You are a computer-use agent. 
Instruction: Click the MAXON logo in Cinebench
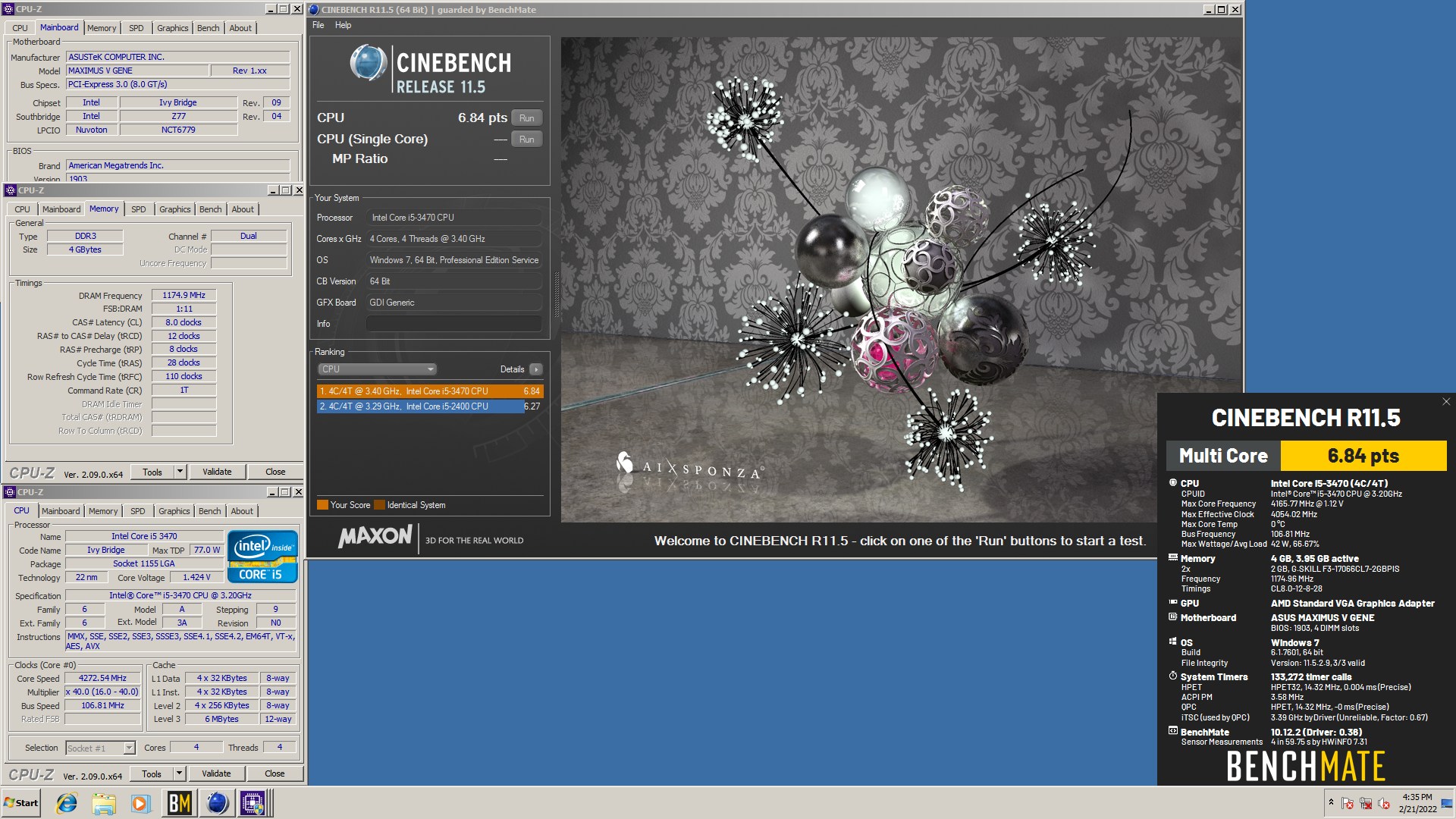click(375, 537)
